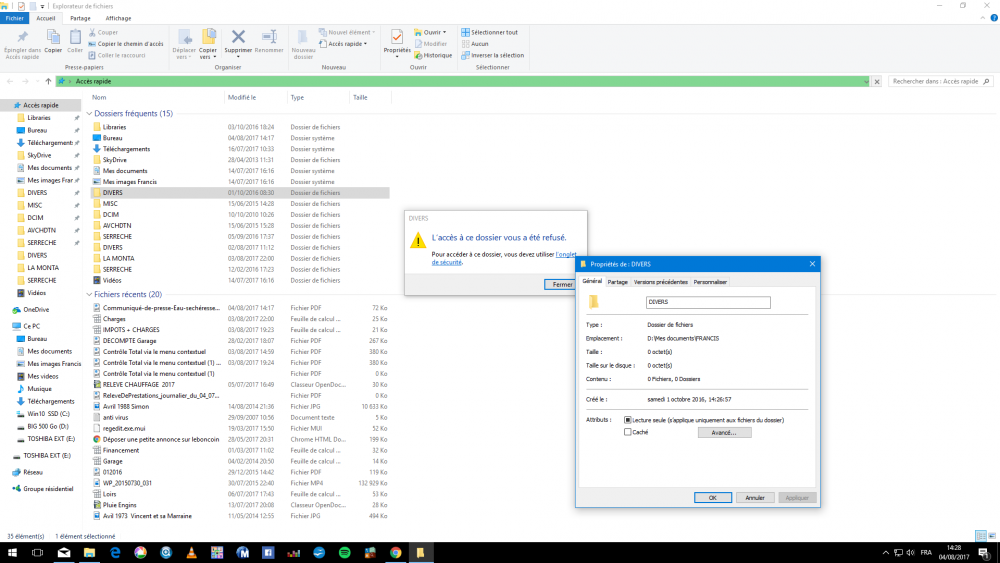
Task: Click the l'onglet de sécurité link
Action: tap(504, 258)
